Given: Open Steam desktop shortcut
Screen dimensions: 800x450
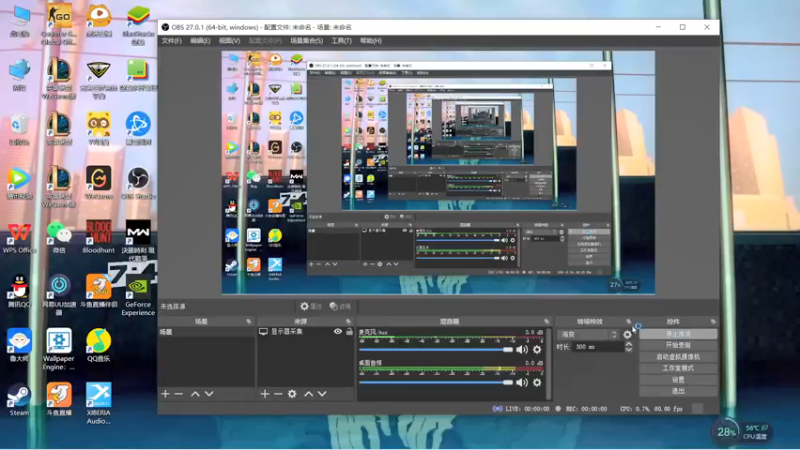Looking at the screenshot, I should tap(19, 400).
